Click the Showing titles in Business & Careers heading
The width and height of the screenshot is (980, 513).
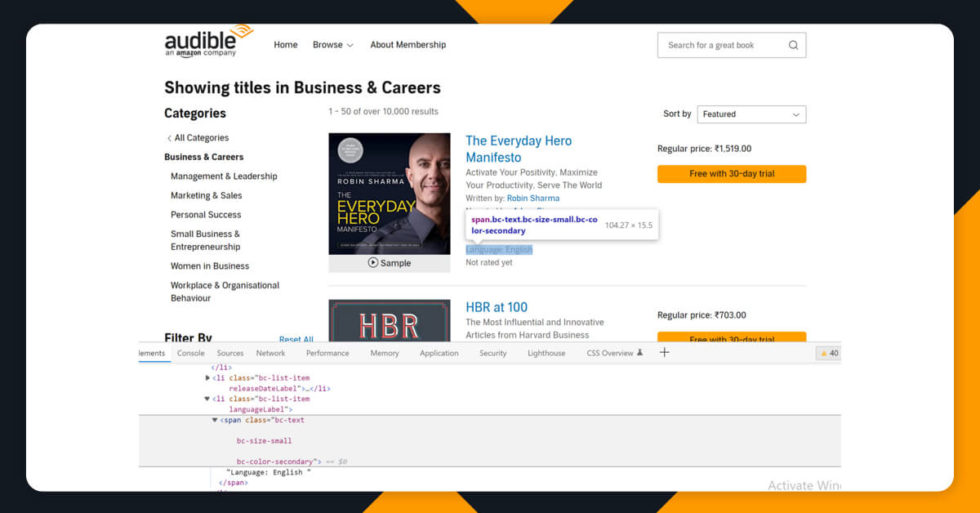pos(302,87)
